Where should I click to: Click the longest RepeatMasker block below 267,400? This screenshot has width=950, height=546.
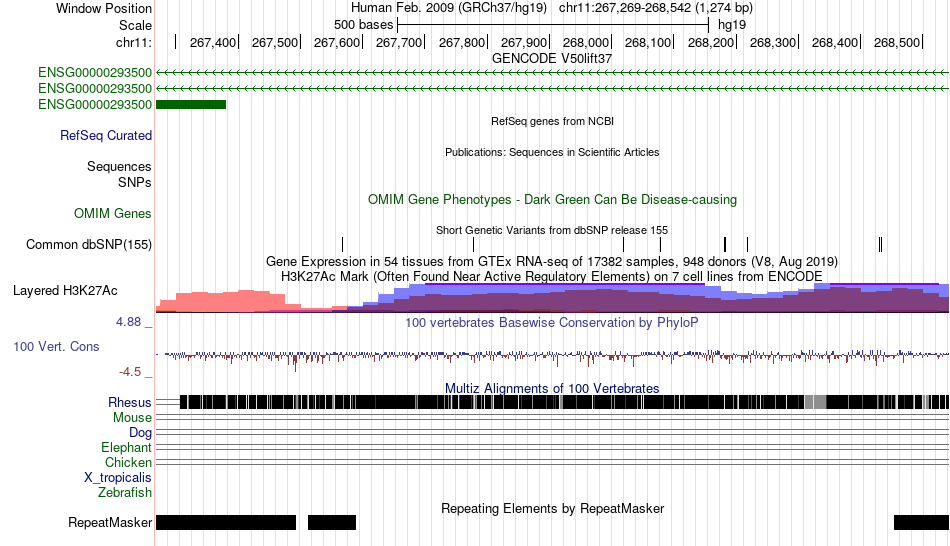pyautogui.click(x=226, y=522)
